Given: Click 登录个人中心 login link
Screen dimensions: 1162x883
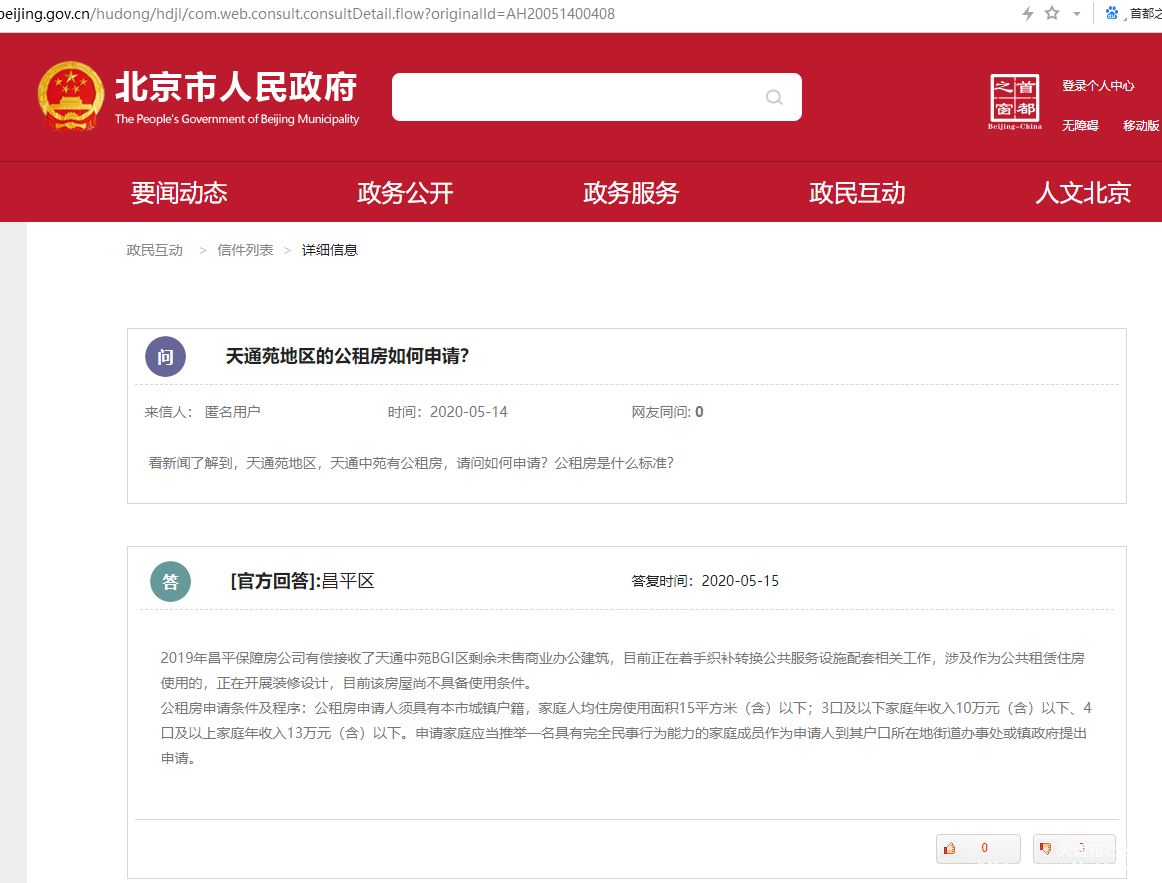Looking at the screenshot, I should coord(1098,86).
